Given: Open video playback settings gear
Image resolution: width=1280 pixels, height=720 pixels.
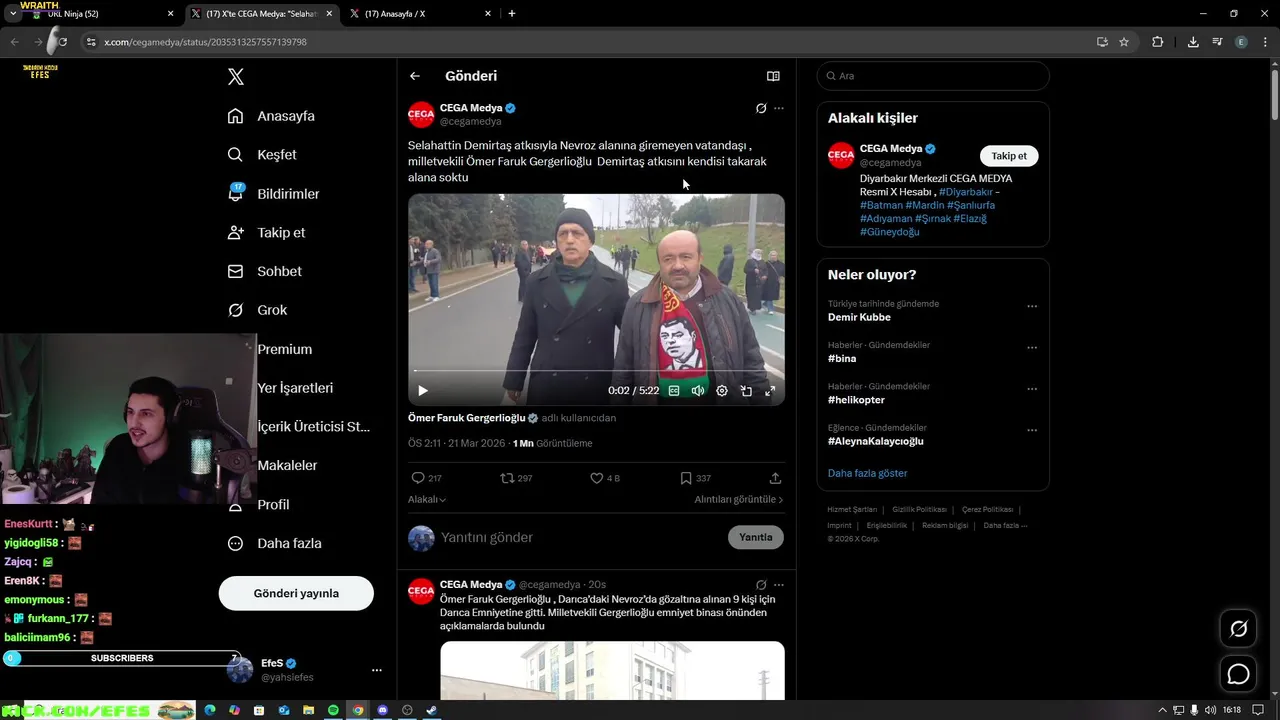Looking at the screenshot, I should [722, 391].
